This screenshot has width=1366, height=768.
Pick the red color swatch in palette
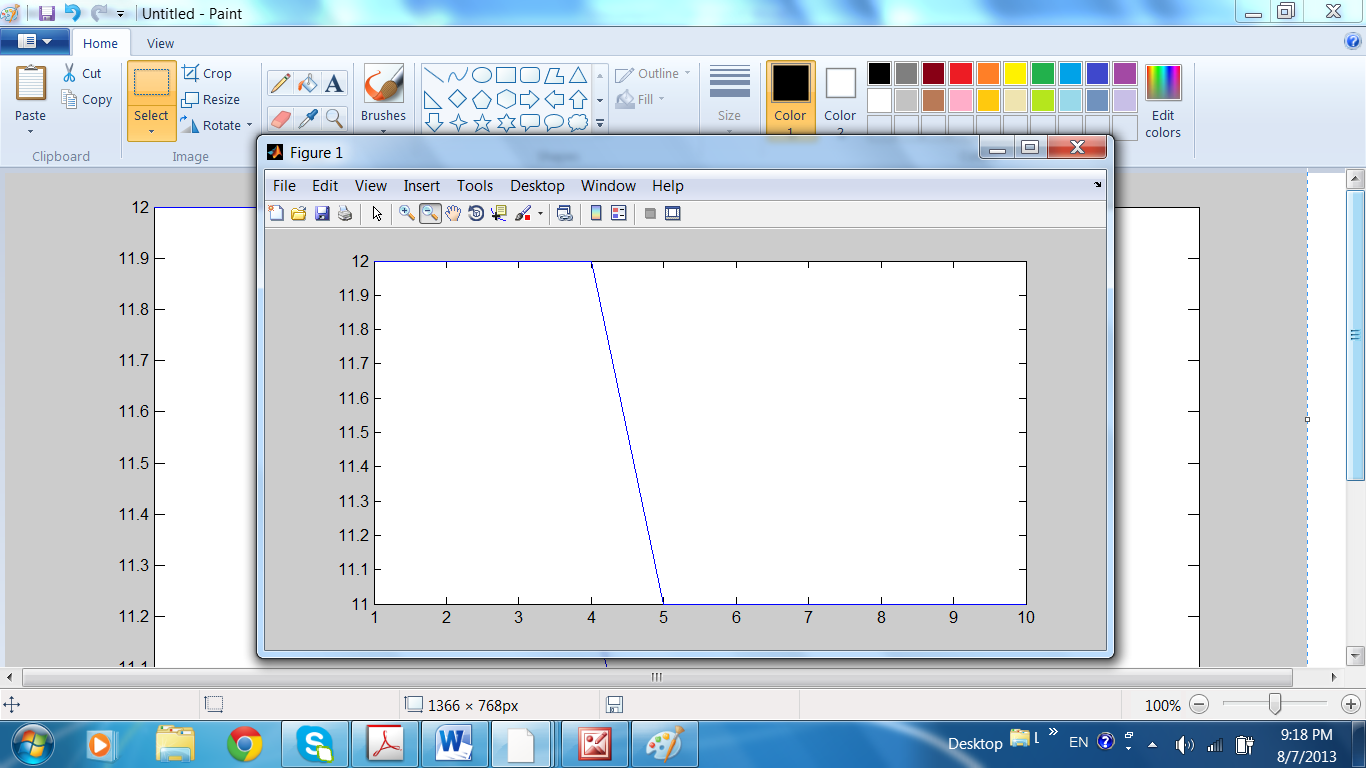960,73
